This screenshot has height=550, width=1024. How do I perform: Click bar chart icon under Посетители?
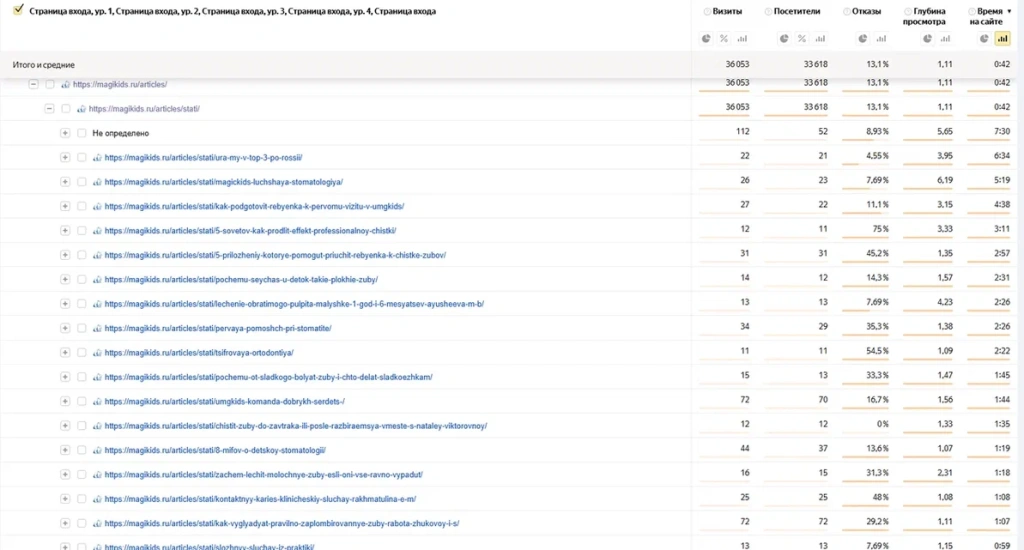[x=819, y=39]
